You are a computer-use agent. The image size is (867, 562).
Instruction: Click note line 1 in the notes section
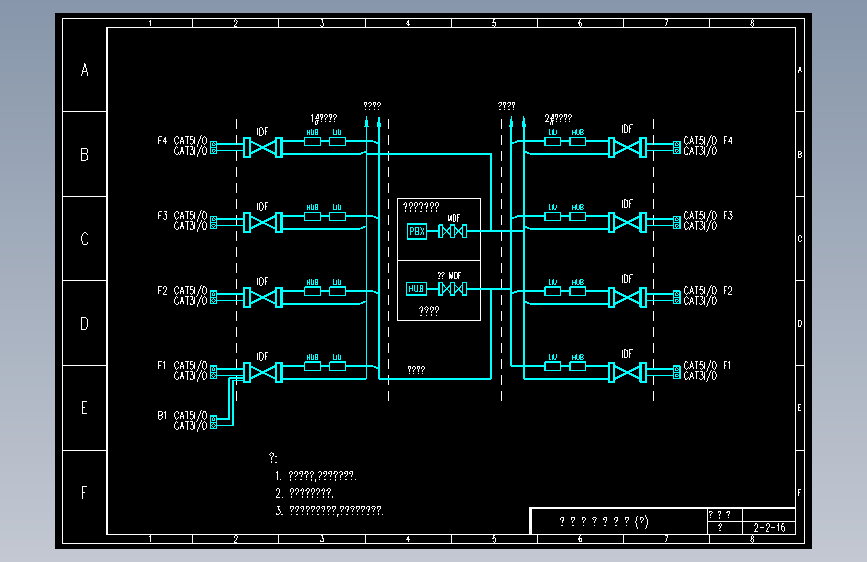click(x=316, y=476)
